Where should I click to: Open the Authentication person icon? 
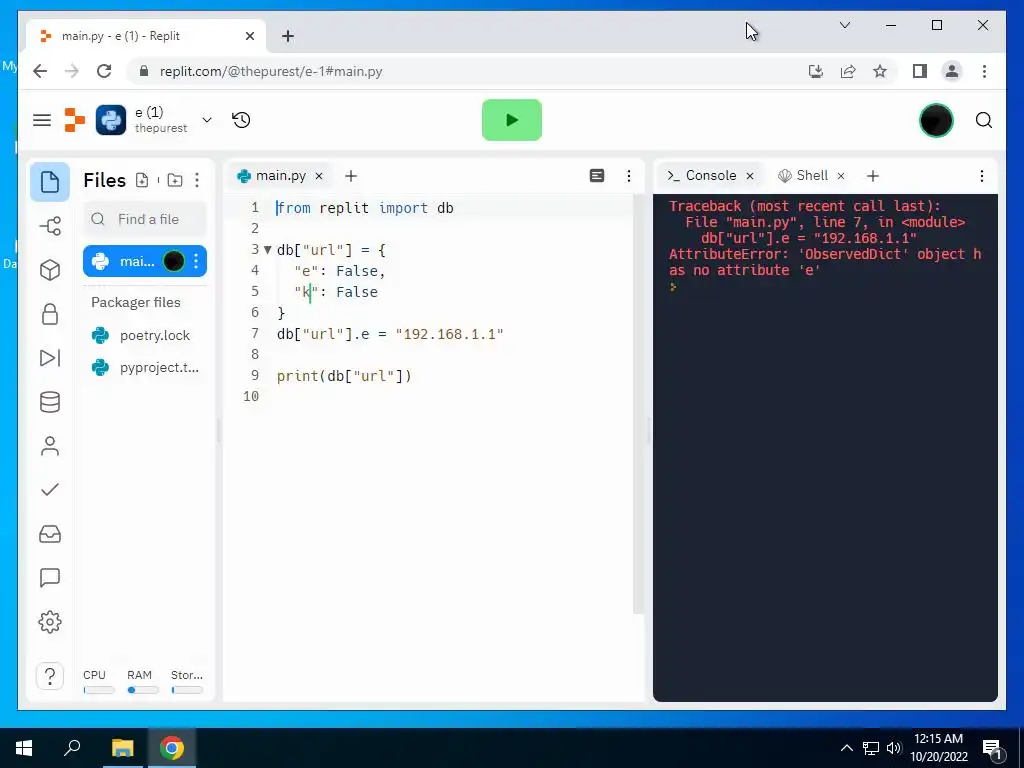[50, 446]
